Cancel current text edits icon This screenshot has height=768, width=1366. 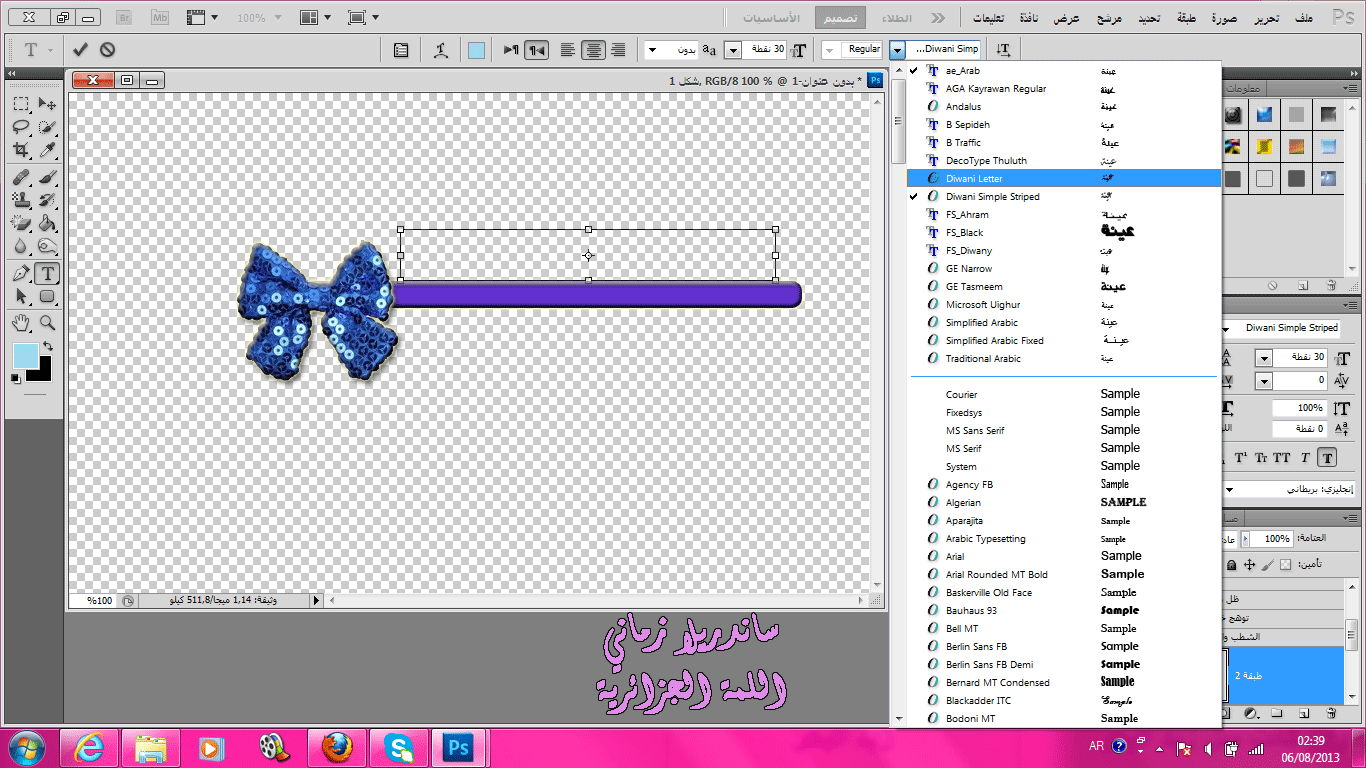click(107, 49)
